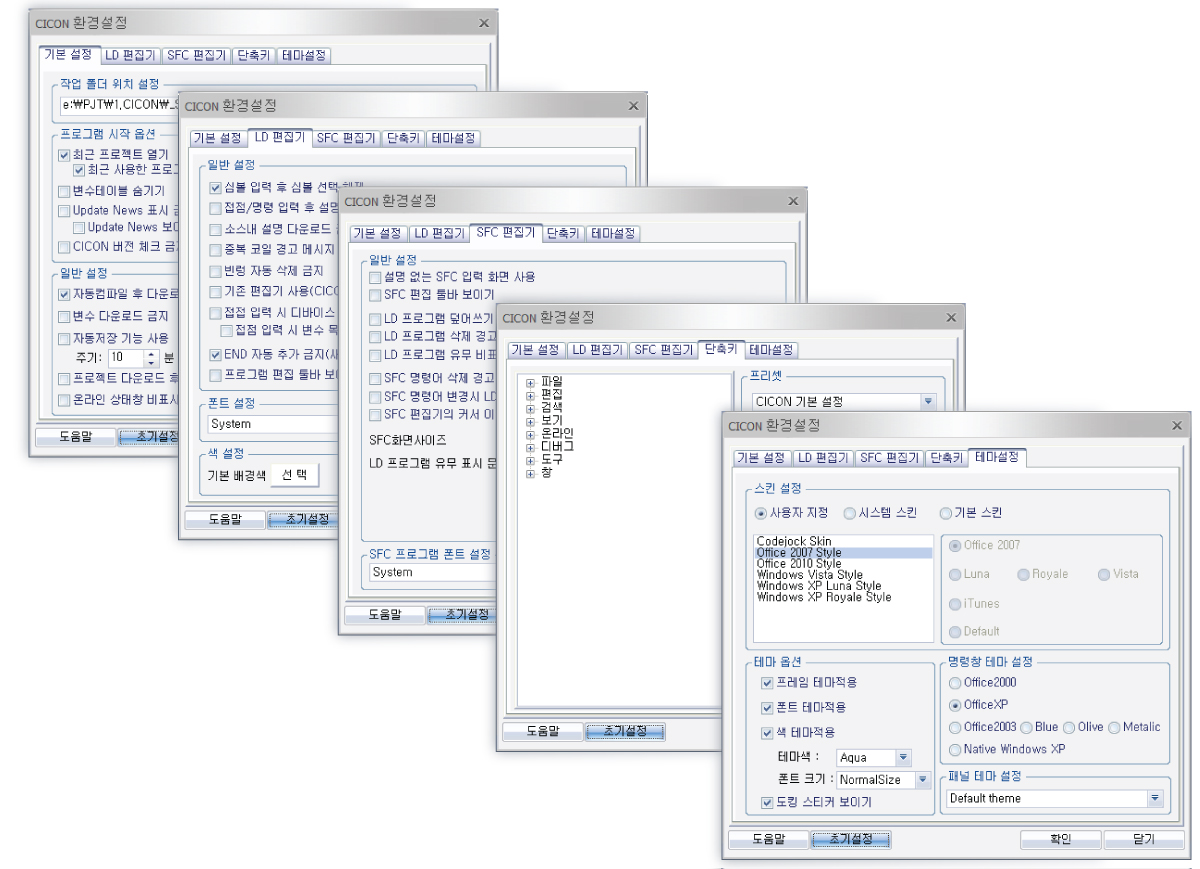Click 닫기 button in 테마설정 window
The height and width of the screenshot is (869, 1200).
click(1144, 839)
